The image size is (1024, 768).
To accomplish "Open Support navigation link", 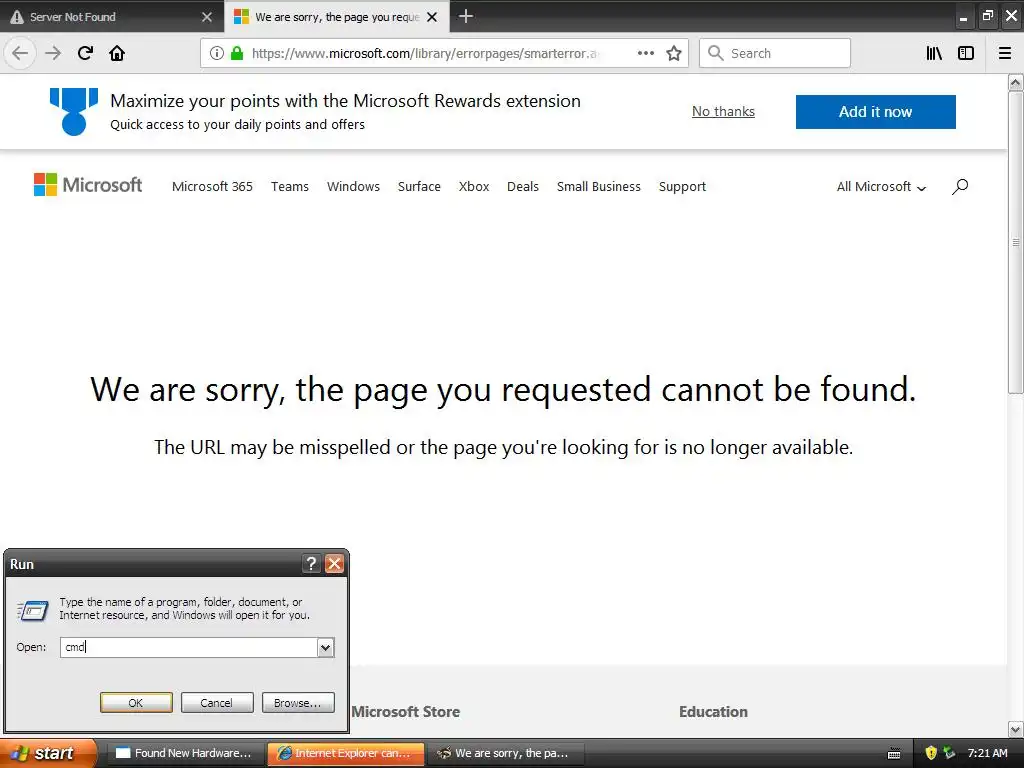I will pos(682,187).
